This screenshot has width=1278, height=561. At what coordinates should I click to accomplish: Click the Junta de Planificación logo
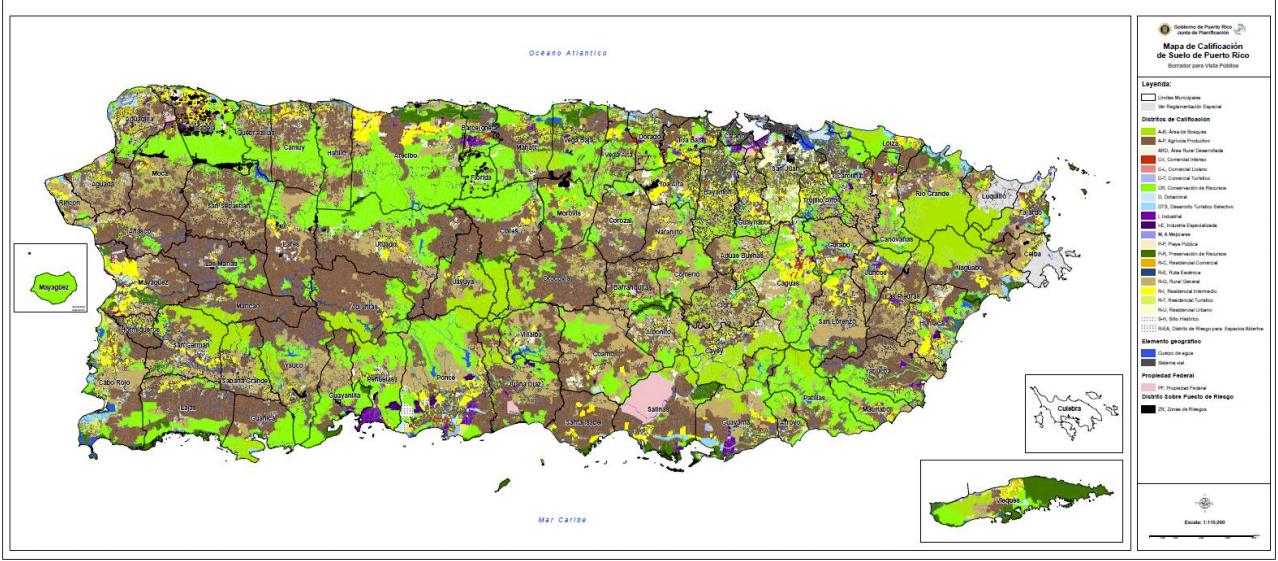tap(1241, 29)
